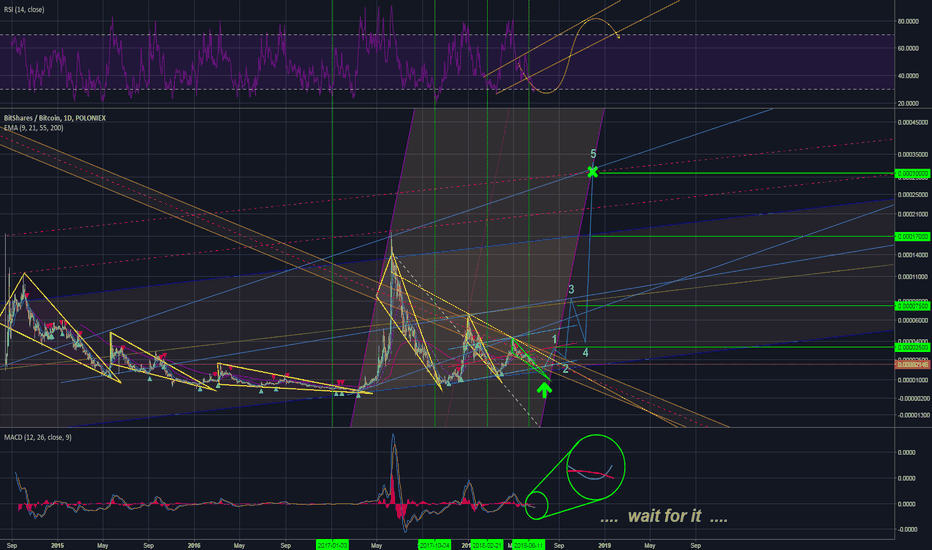Click the -0.00001300 price axis value
This screenshot has height=550, width=932.
coord(912,415)
